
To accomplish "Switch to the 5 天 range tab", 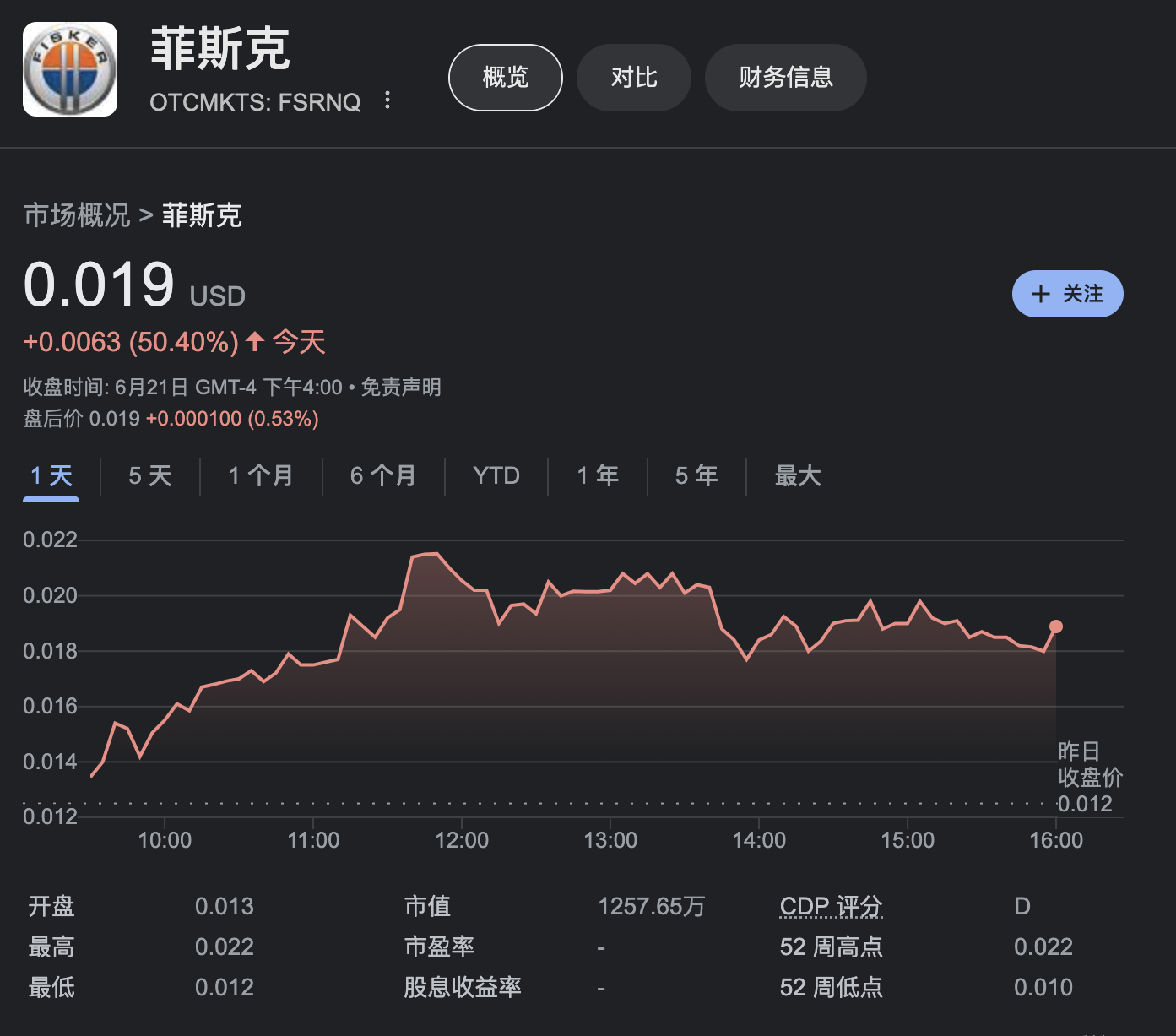I will (149, 475).
